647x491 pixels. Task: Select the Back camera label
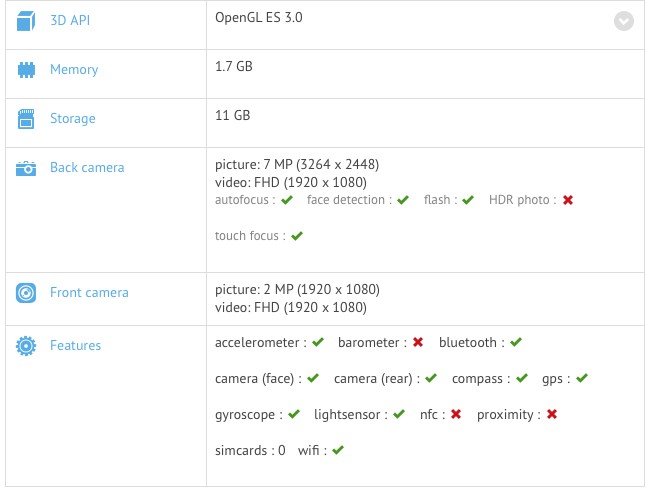pos(87,168)
